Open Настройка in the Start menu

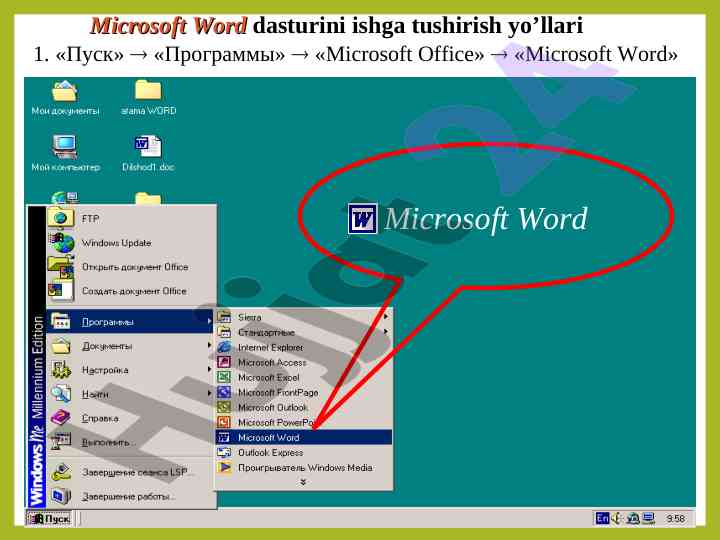105,370
